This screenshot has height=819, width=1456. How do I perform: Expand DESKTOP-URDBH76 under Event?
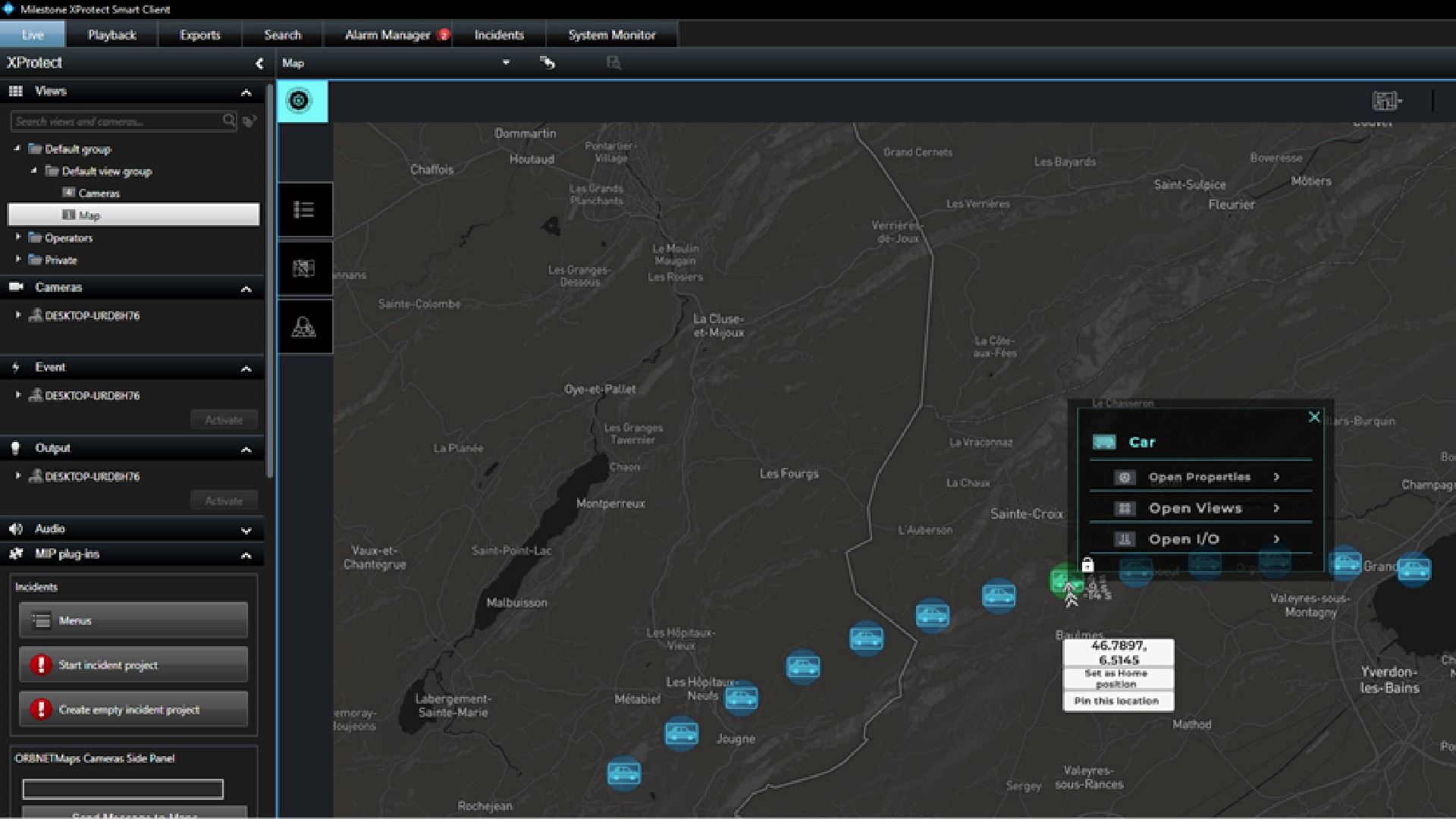[18, 394]
